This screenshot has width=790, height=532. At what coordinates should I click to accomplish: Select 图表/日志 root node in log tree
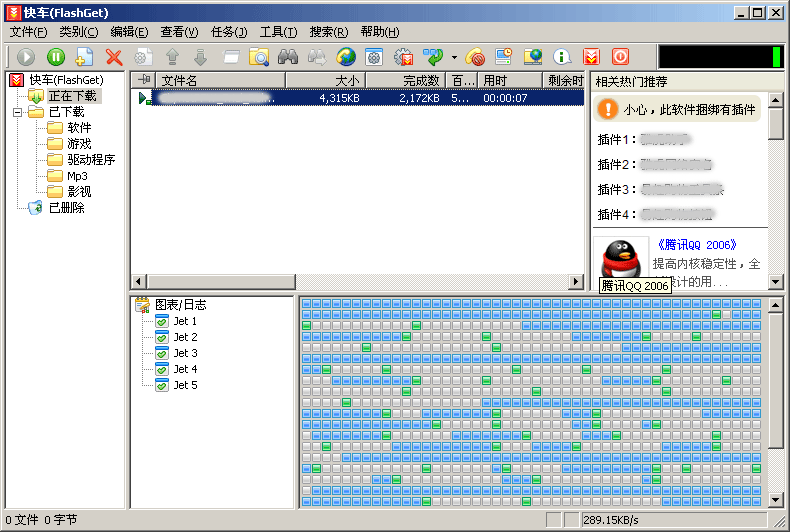tap(180, 305)
